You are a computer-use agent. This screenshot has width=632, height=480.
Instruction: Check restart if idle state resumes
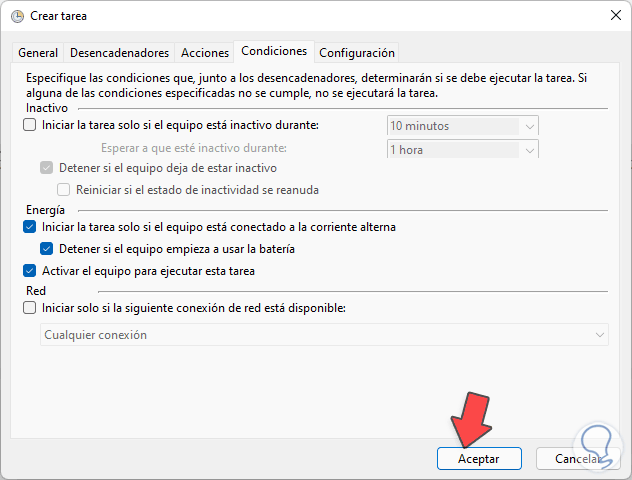[64, 190]
